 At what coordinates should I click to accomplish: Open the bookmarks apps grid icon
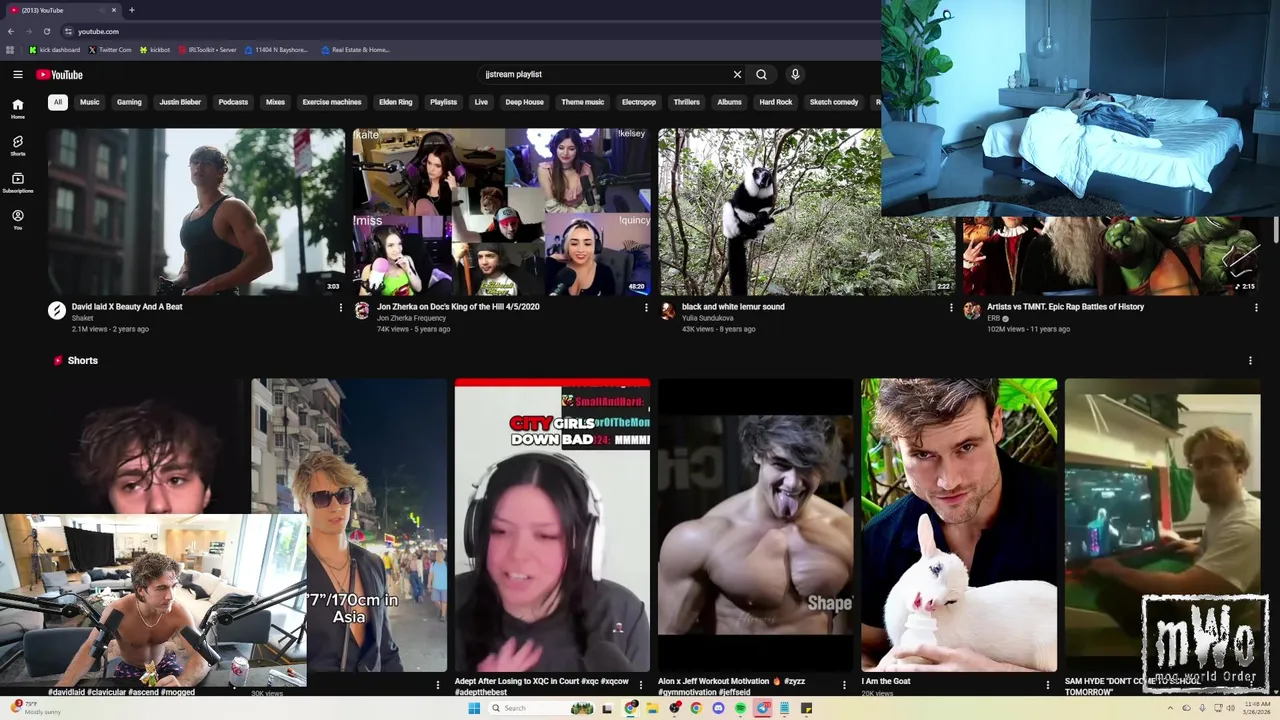(10, 49)
